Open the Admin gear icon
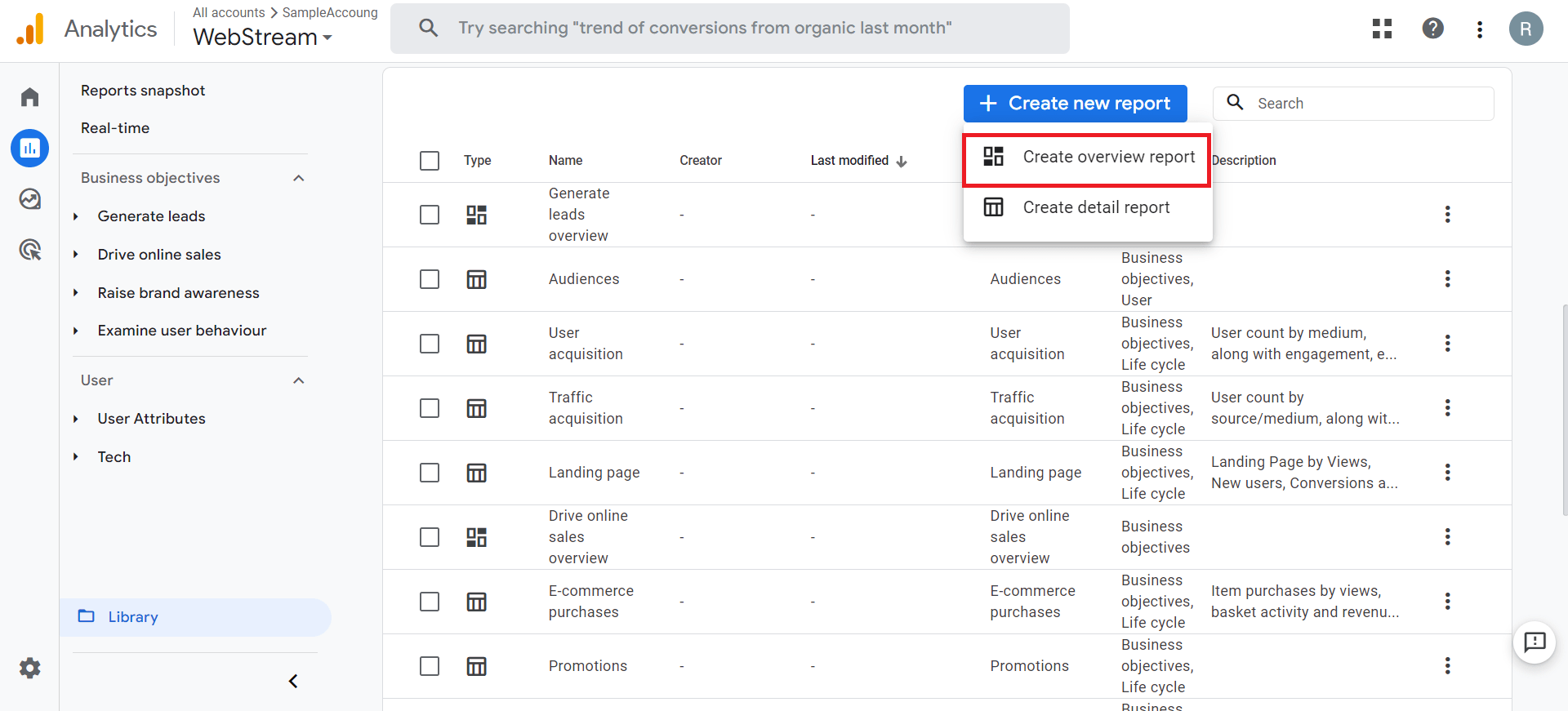This screenshot has height=711, width=1568. tap(30, 669)
